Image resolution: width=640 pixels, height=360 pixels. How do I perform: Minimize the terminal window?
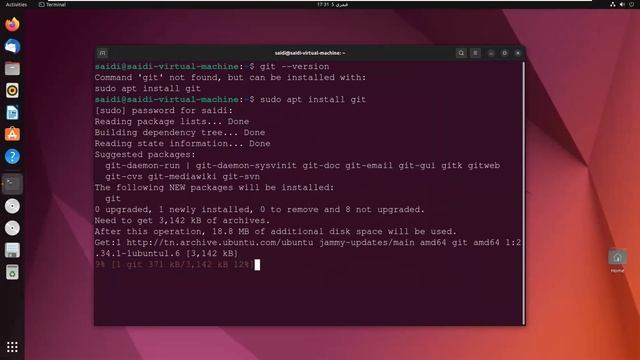click(x=491, y=53)
